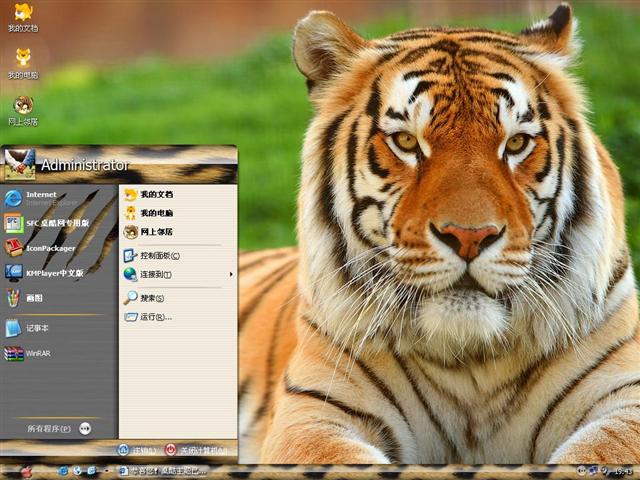Switch to the taskbar window button

pos(163,471)
